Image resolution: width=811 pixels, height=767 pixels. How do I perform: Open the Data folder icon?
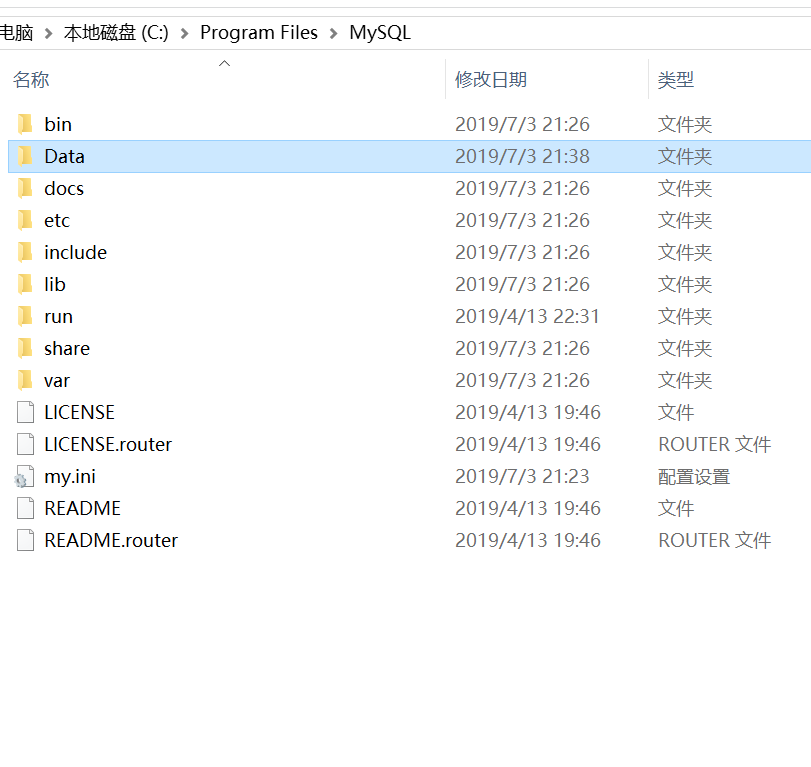[x=24, y=156]
